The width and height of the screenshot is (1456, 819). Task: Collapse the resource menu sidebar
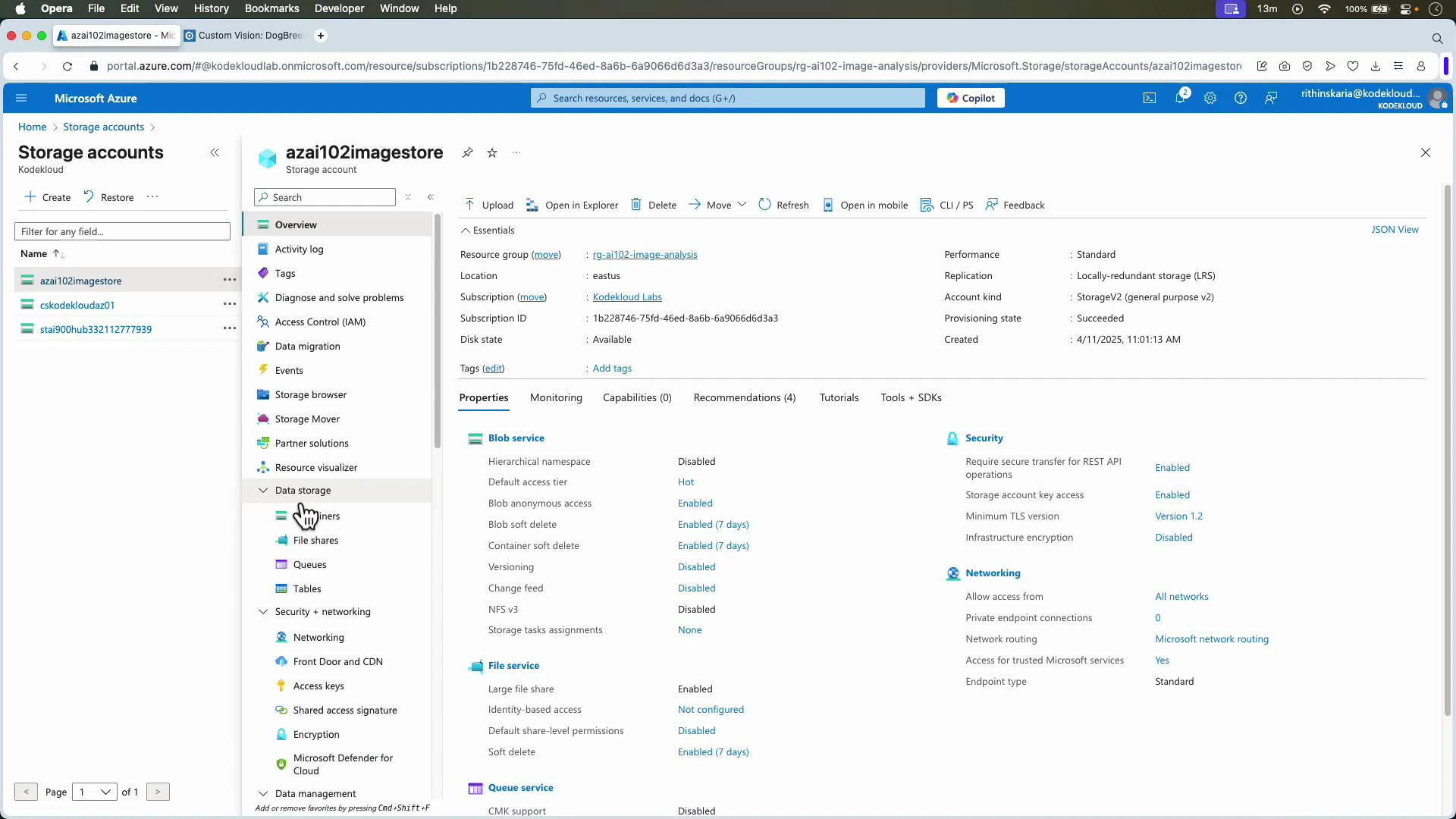[430, 197]
